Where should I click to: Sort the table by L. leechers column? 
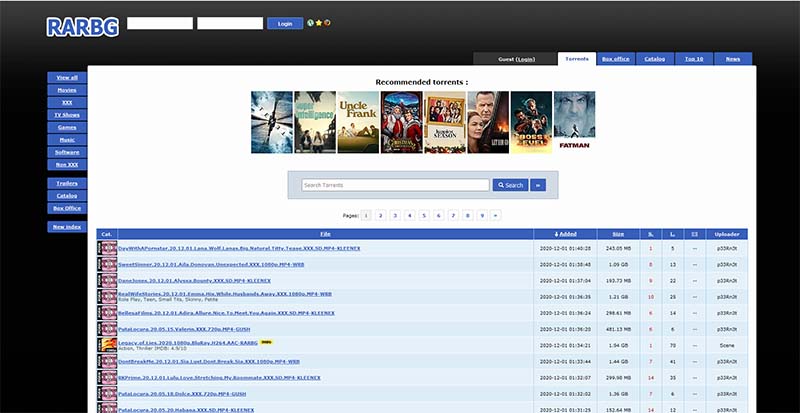coord(673,234)
